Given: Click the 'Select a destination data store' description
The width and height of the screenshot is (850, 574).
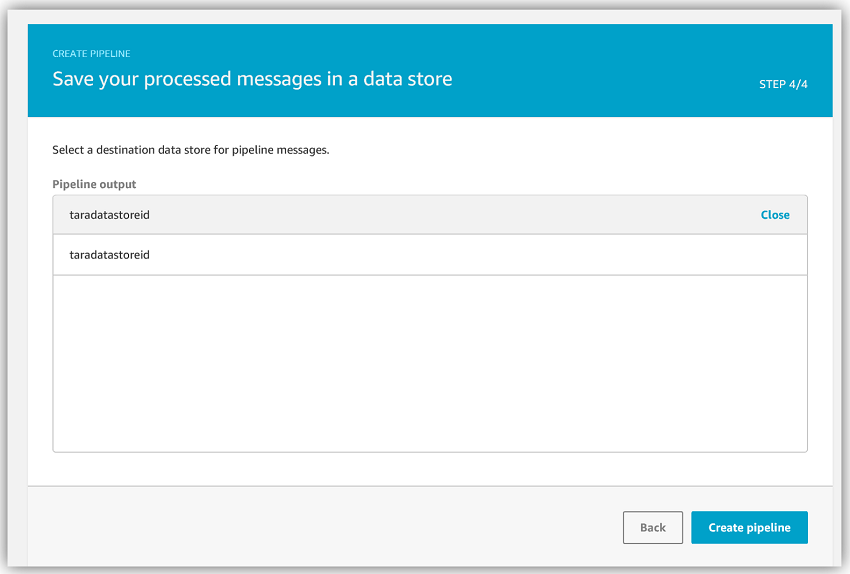Looking at the screenshot, I should pyautogui.click(x=190, y=150).
